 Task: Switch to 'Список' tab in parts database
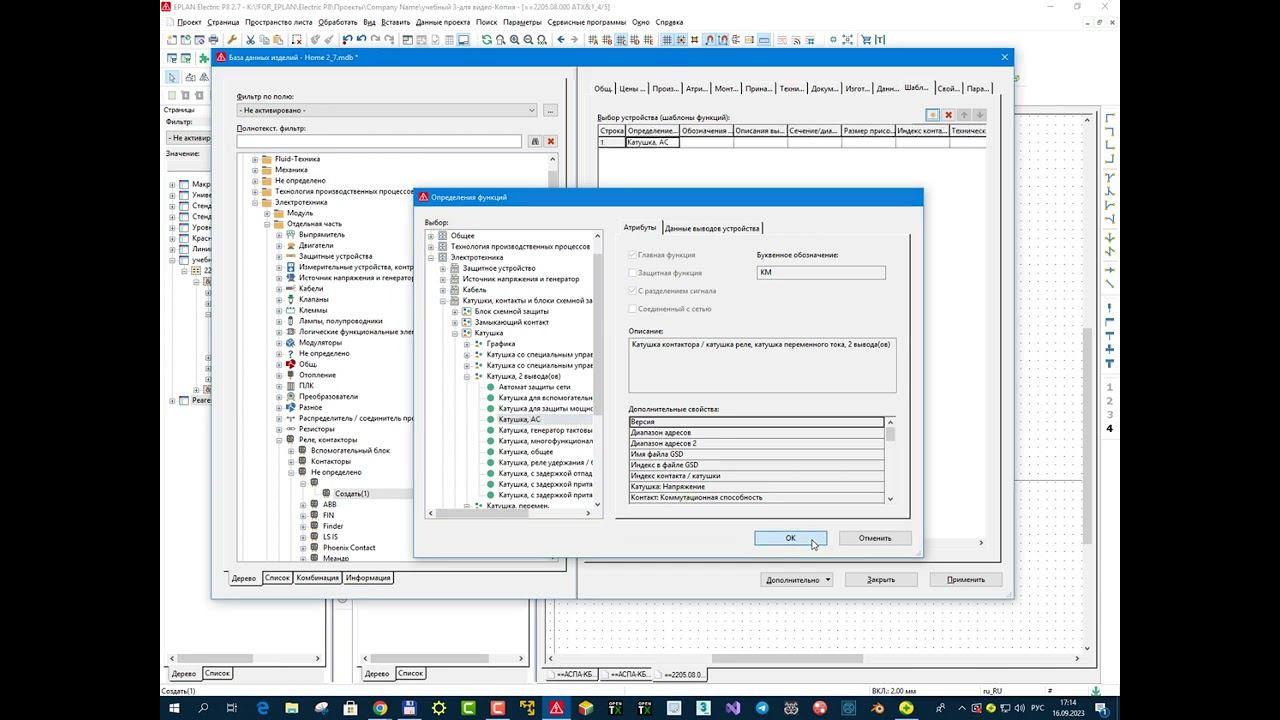click(277, 578)
